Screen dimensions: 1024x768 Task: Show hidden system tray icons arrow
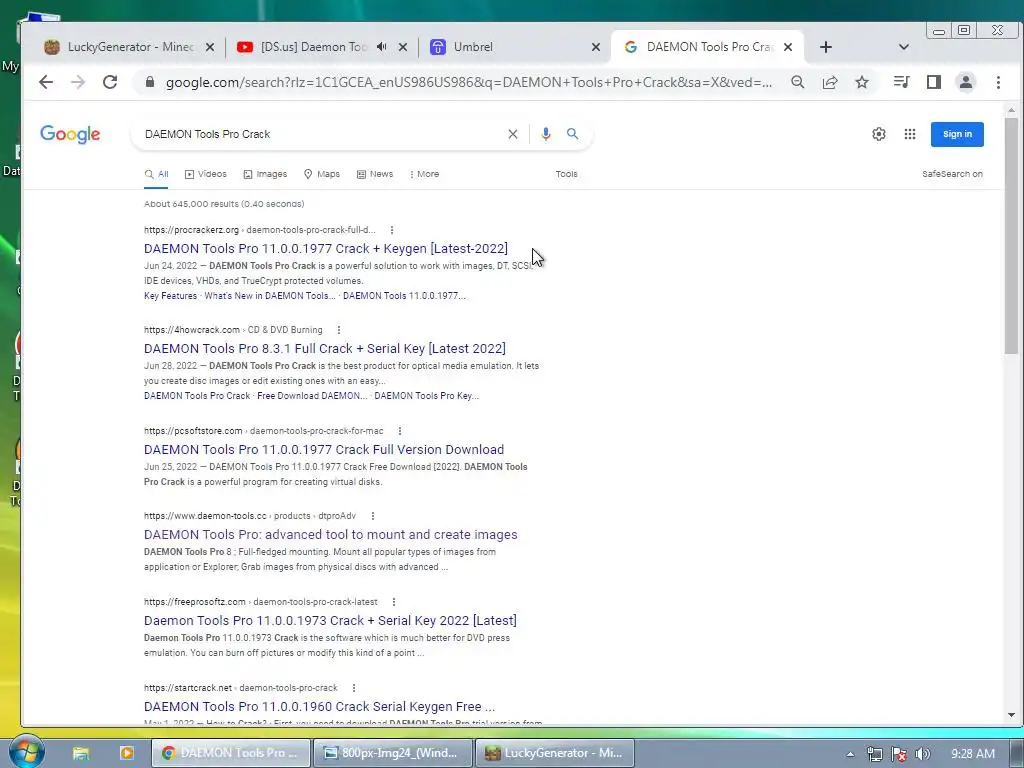(x=850, y=754)
